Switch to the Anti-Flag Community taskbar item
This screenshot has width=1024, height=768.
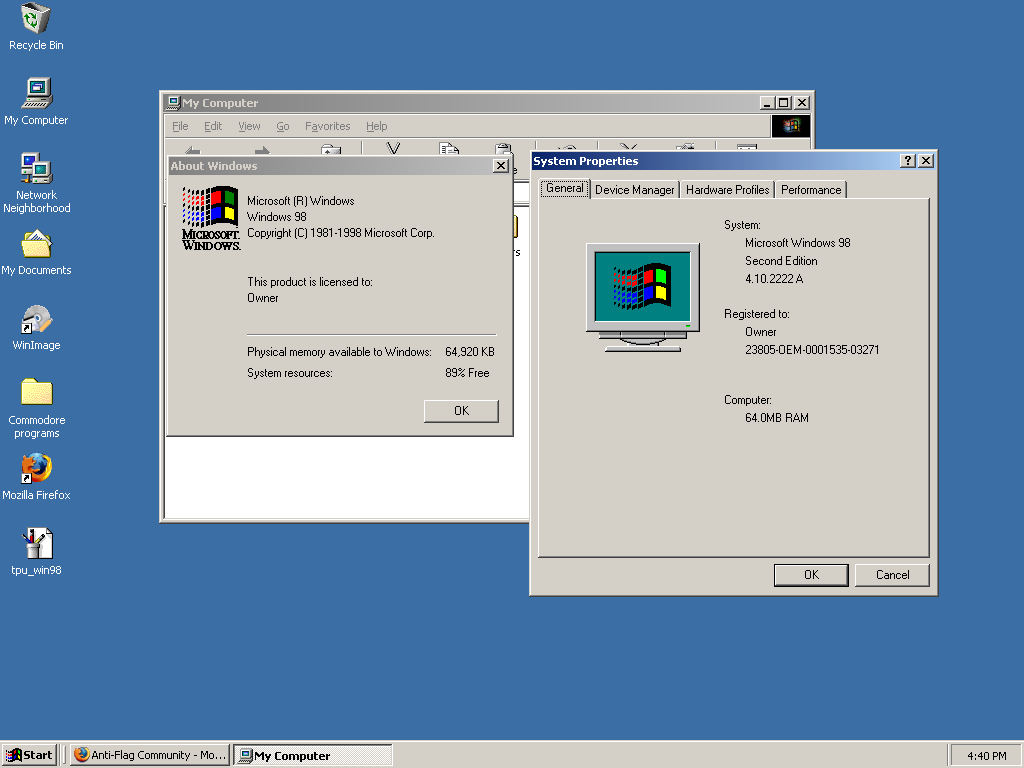pyautogui.click(x=149, y=755)
